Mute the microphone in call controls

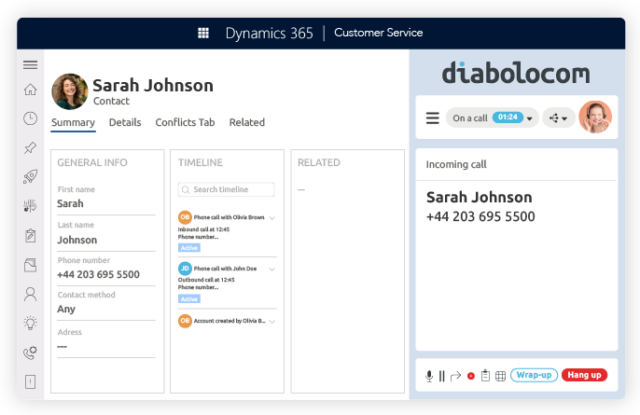(x=429, y=376)
